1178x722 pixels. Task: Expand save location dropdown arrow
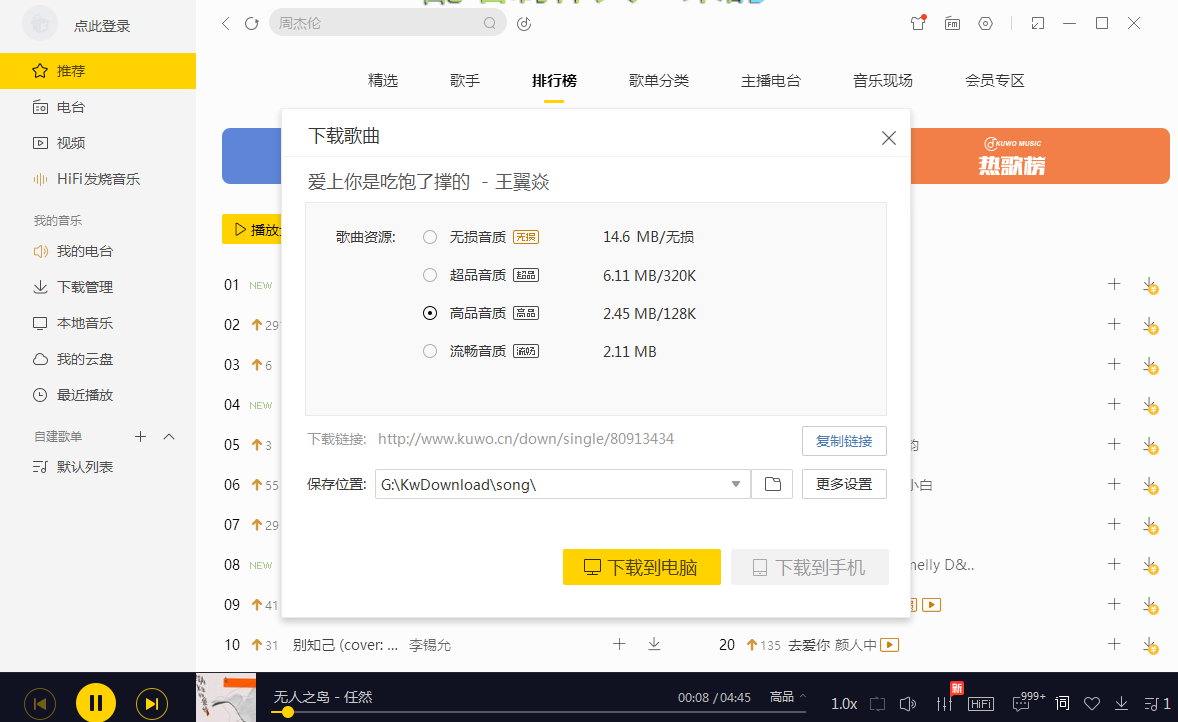(736, 484)
